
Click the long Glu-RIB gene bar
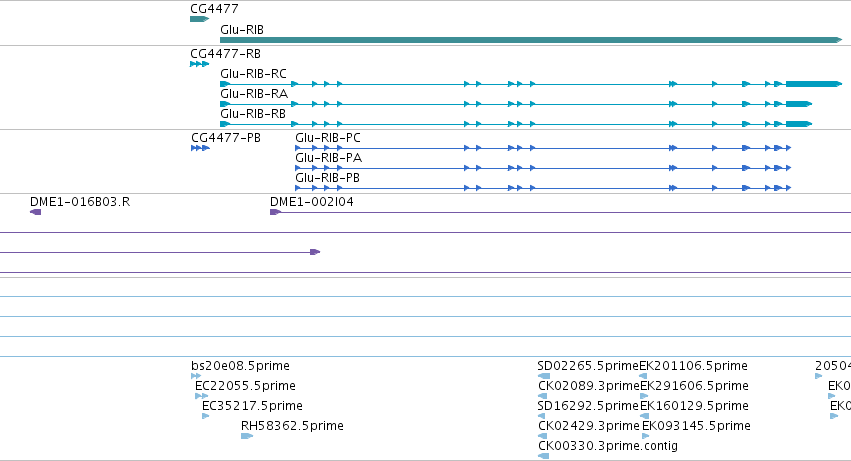click(531, 40)
